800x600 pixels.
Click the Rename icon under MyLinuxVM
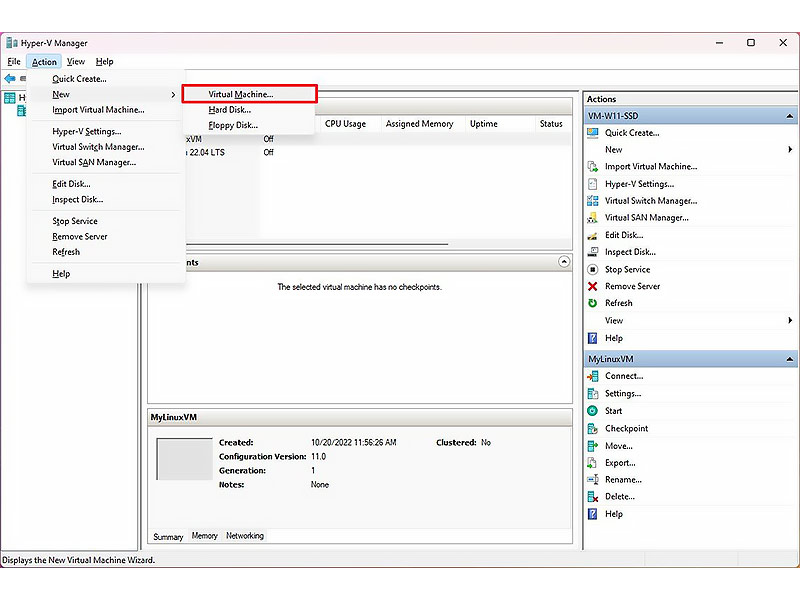(x=592, y=480)
